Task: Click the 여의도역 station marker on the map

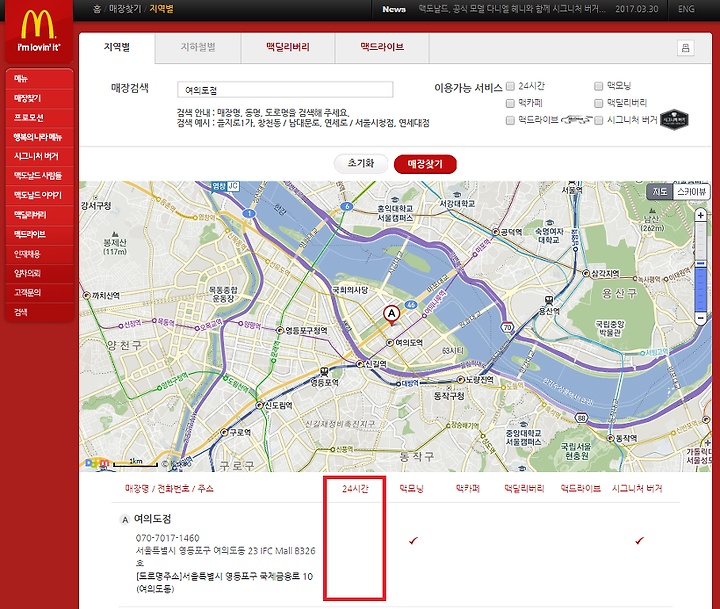Action: click(x=389, y=343)
